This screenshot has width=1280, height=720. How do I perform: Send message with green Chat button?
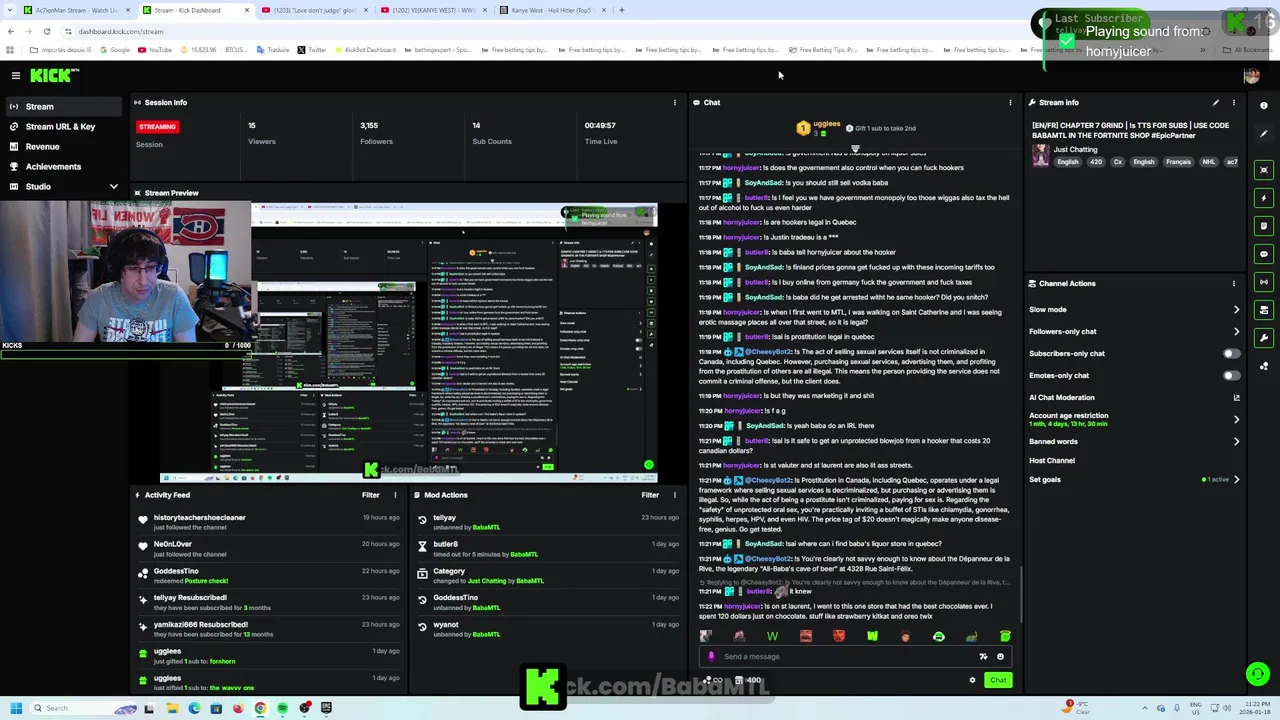998,680
